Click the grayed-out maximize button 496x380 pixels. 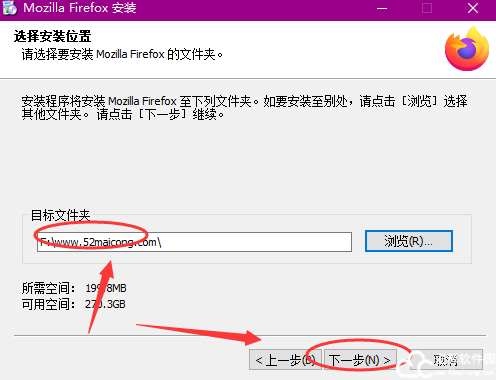[427, 8]
